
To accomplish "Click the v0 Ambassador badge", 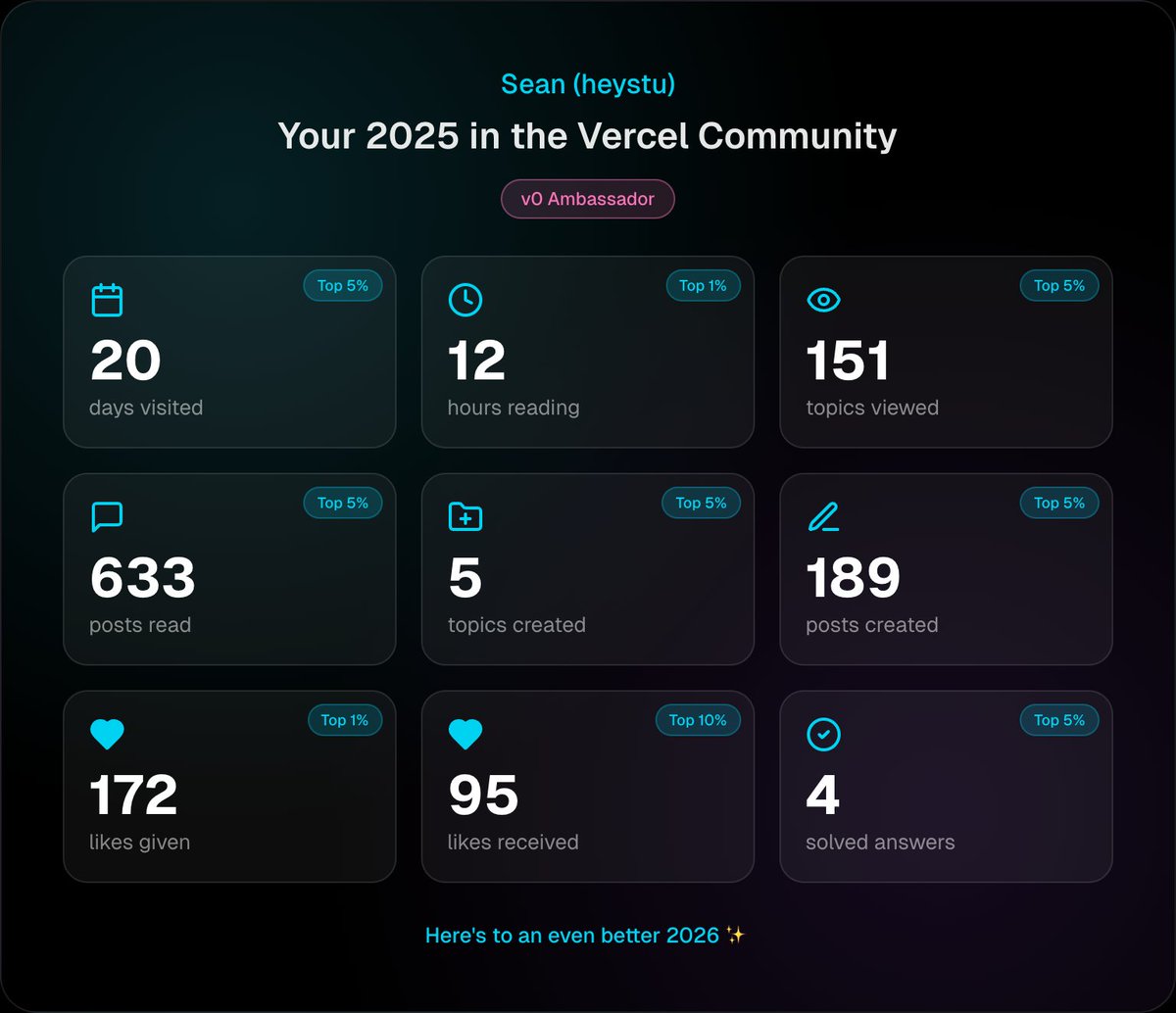I will (x=588, y=199).
